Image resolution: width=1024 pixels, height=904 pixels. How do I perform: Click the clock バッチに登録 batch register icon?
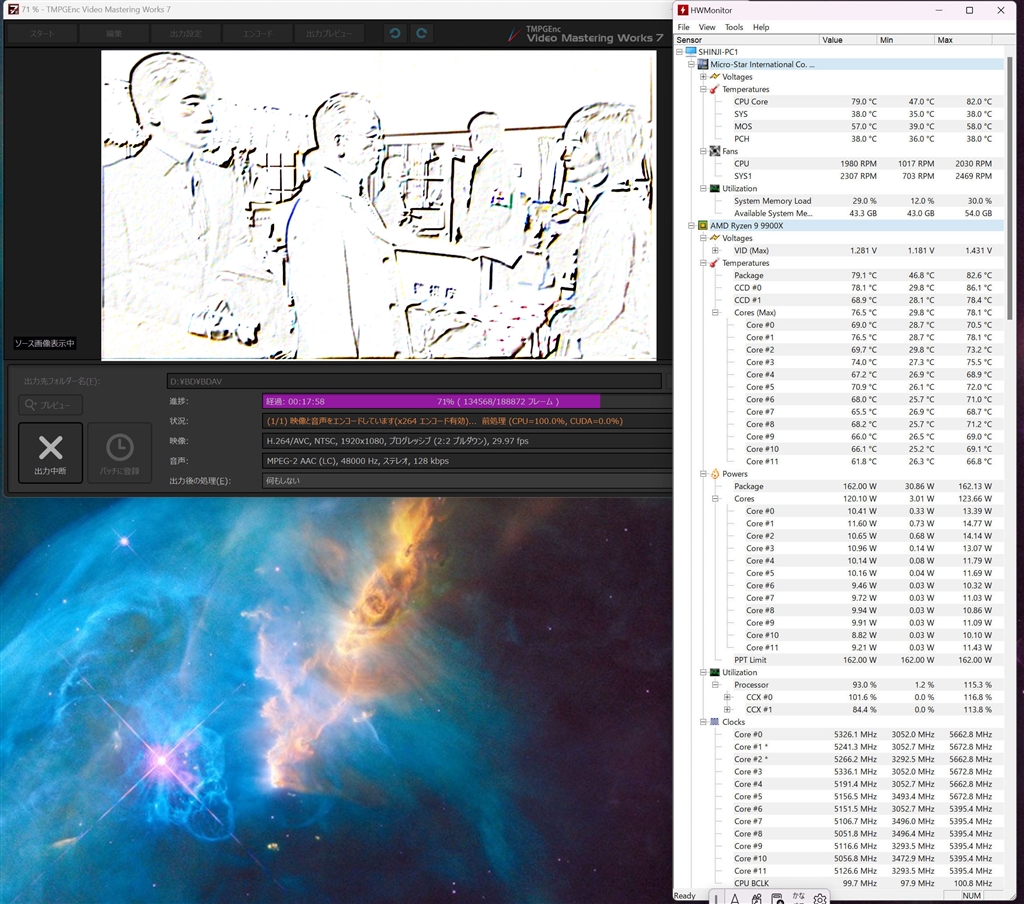(120, 453)
